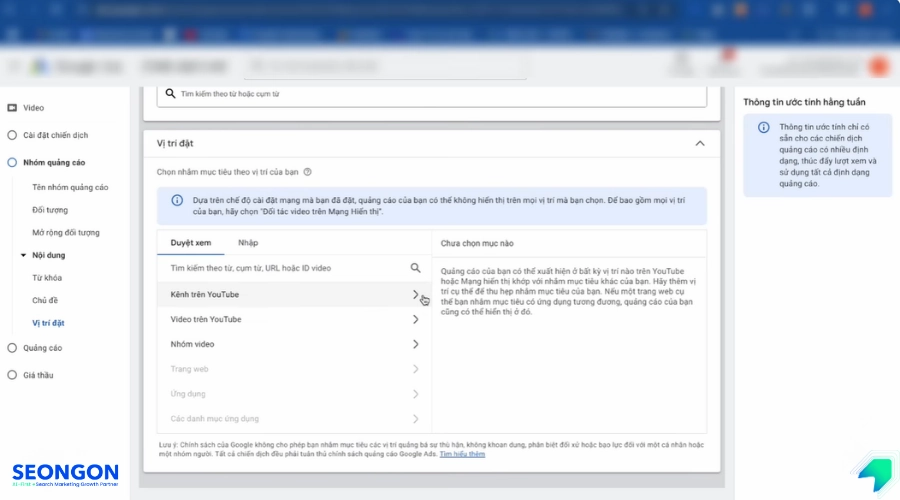Open the Tìm hiểu thêm link
900x500 pixels.
[x=462, y=454]
